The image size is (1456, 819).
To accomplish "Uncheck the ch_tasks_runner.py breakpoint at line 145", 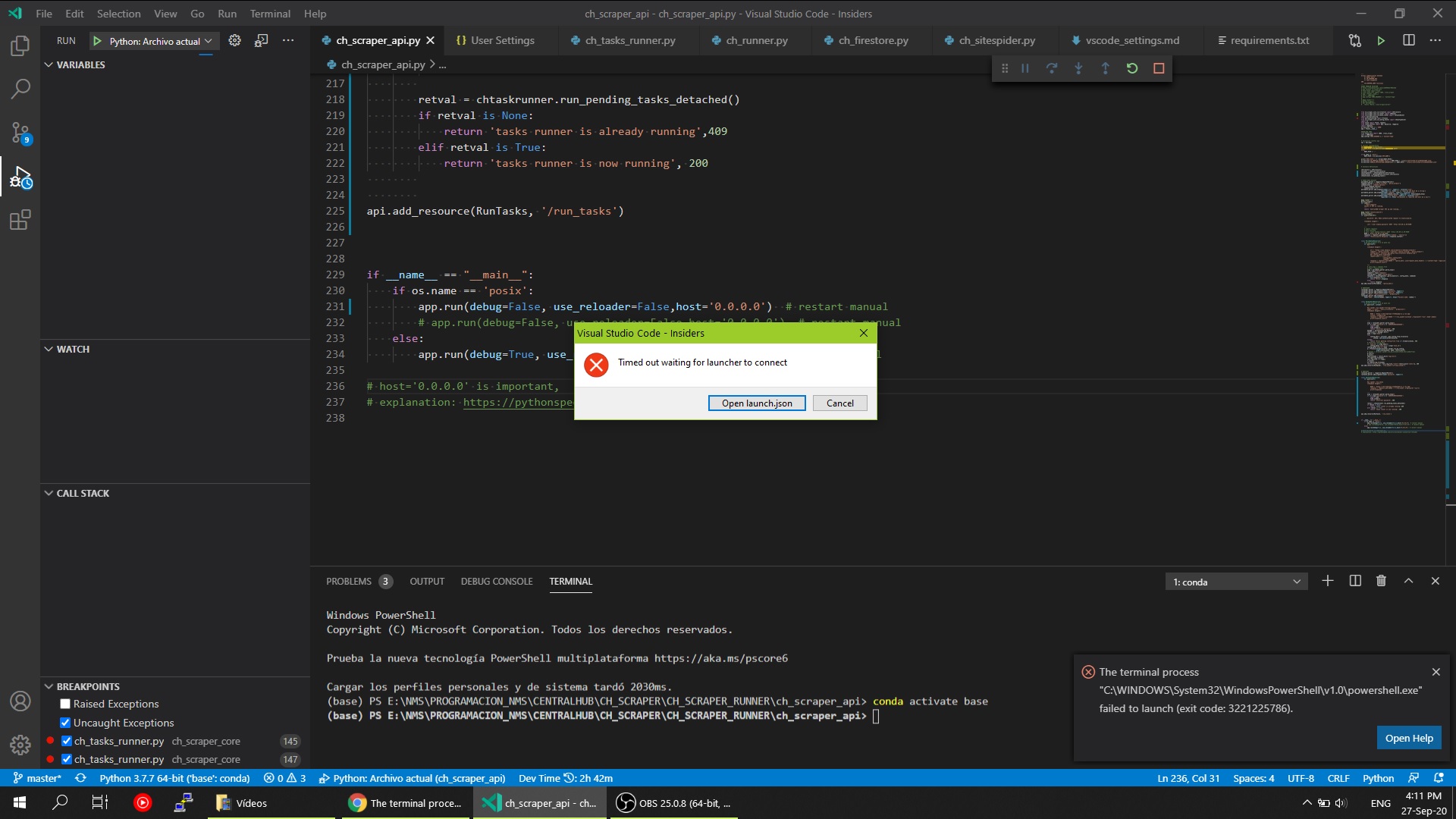I will coord(65,741).
